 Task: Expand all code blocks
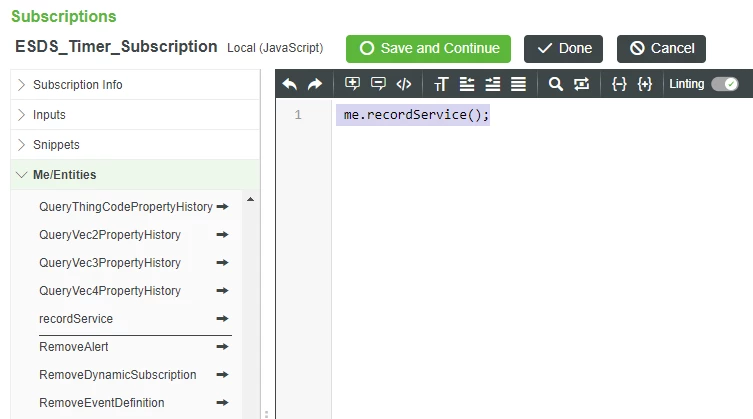click(x=644, y=84)
